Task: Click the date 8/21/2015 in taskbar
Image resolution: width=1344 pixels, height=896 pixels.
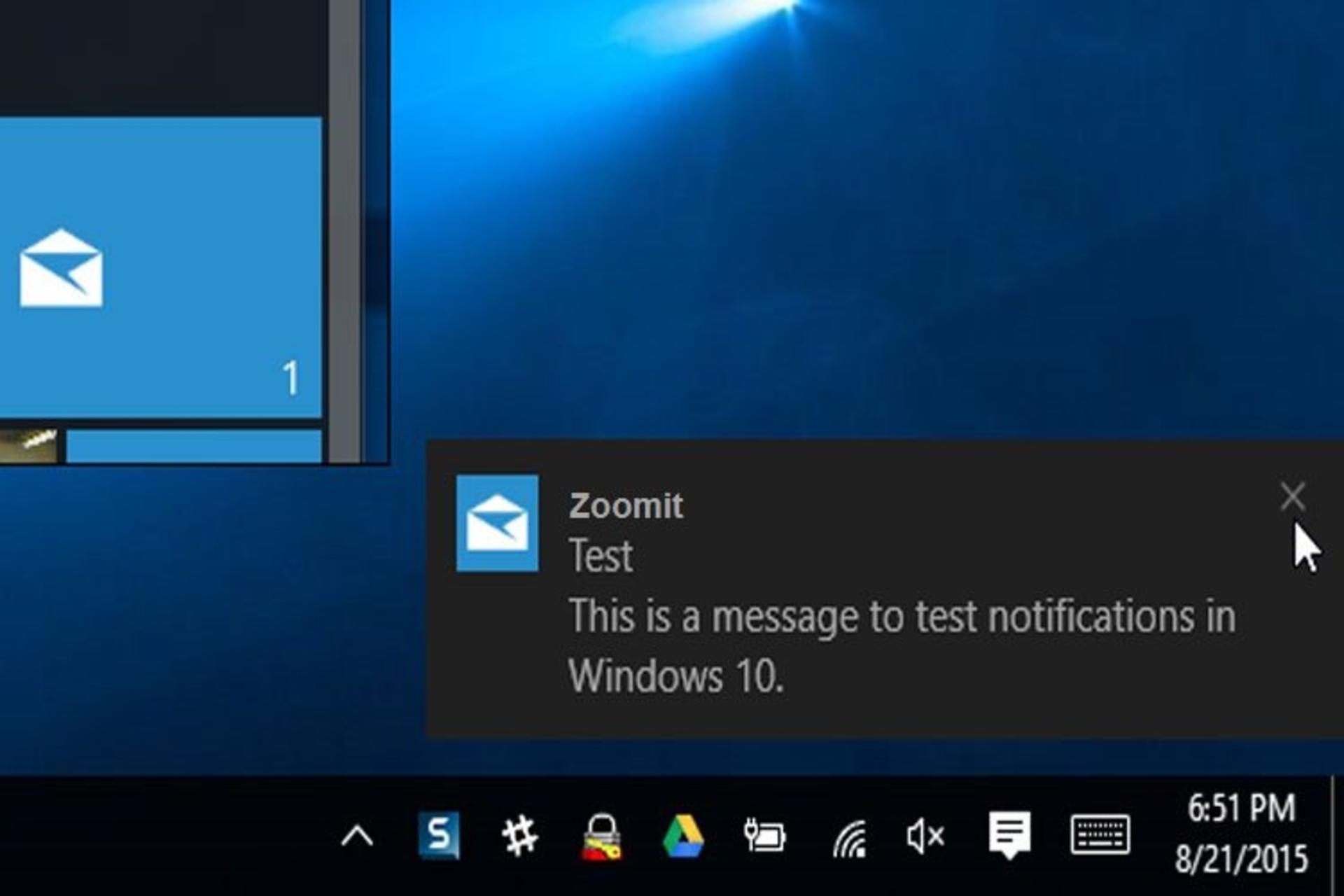Action: click(x=1241, y=858)
